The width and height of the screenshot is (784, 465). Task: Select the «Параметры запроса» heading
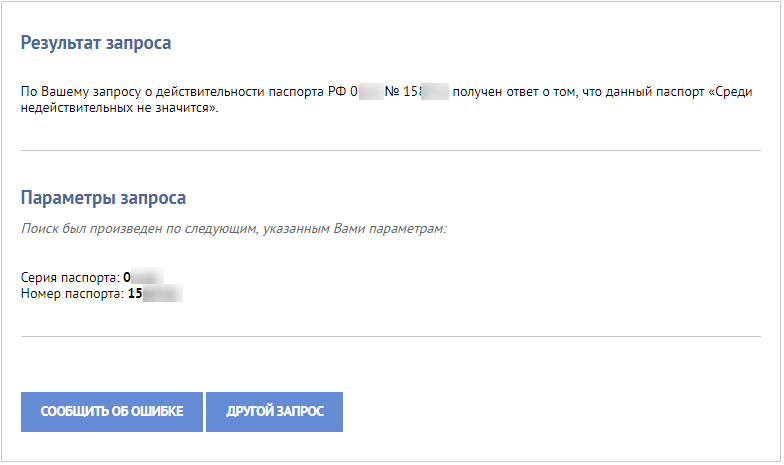(x=103, y=198)
